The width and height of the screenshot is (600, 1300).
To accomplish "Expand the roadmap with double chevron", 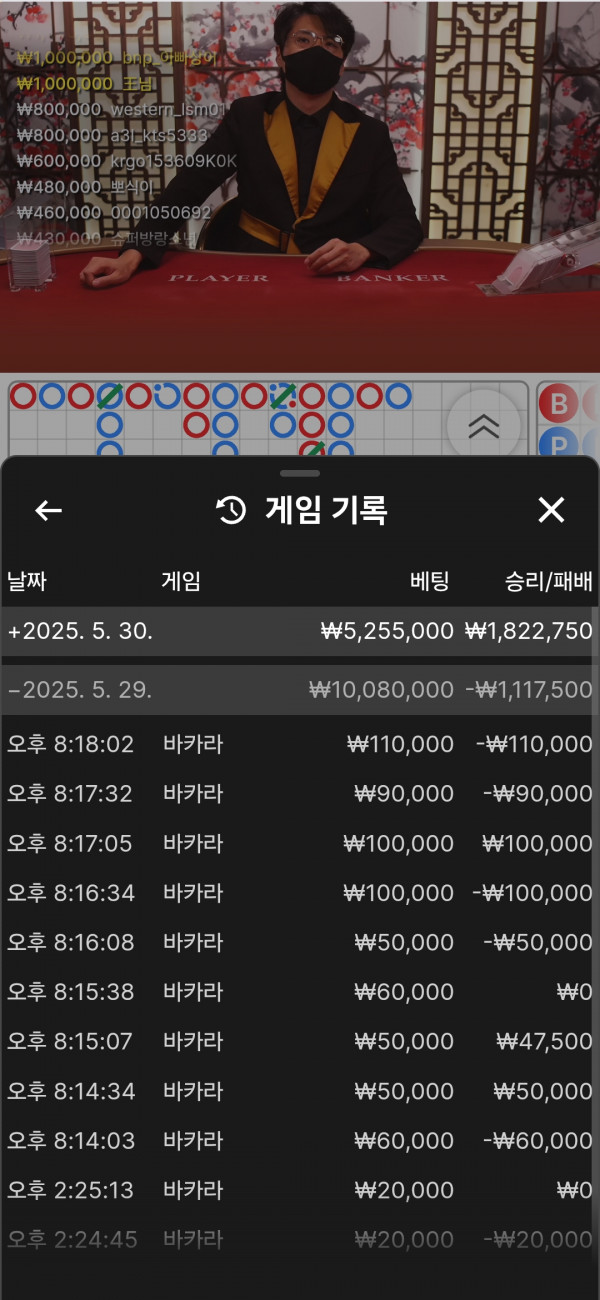I will tap(484, 426).
